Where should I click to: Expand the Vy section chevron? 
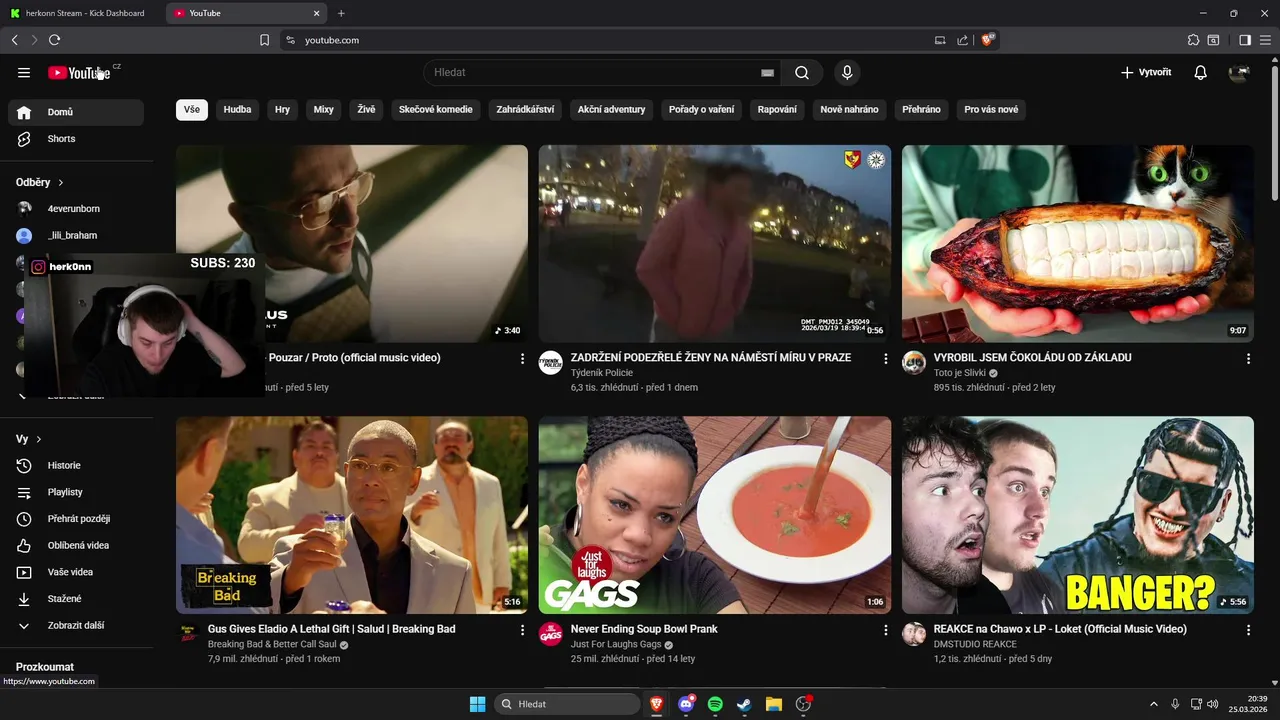pos(39,439)
